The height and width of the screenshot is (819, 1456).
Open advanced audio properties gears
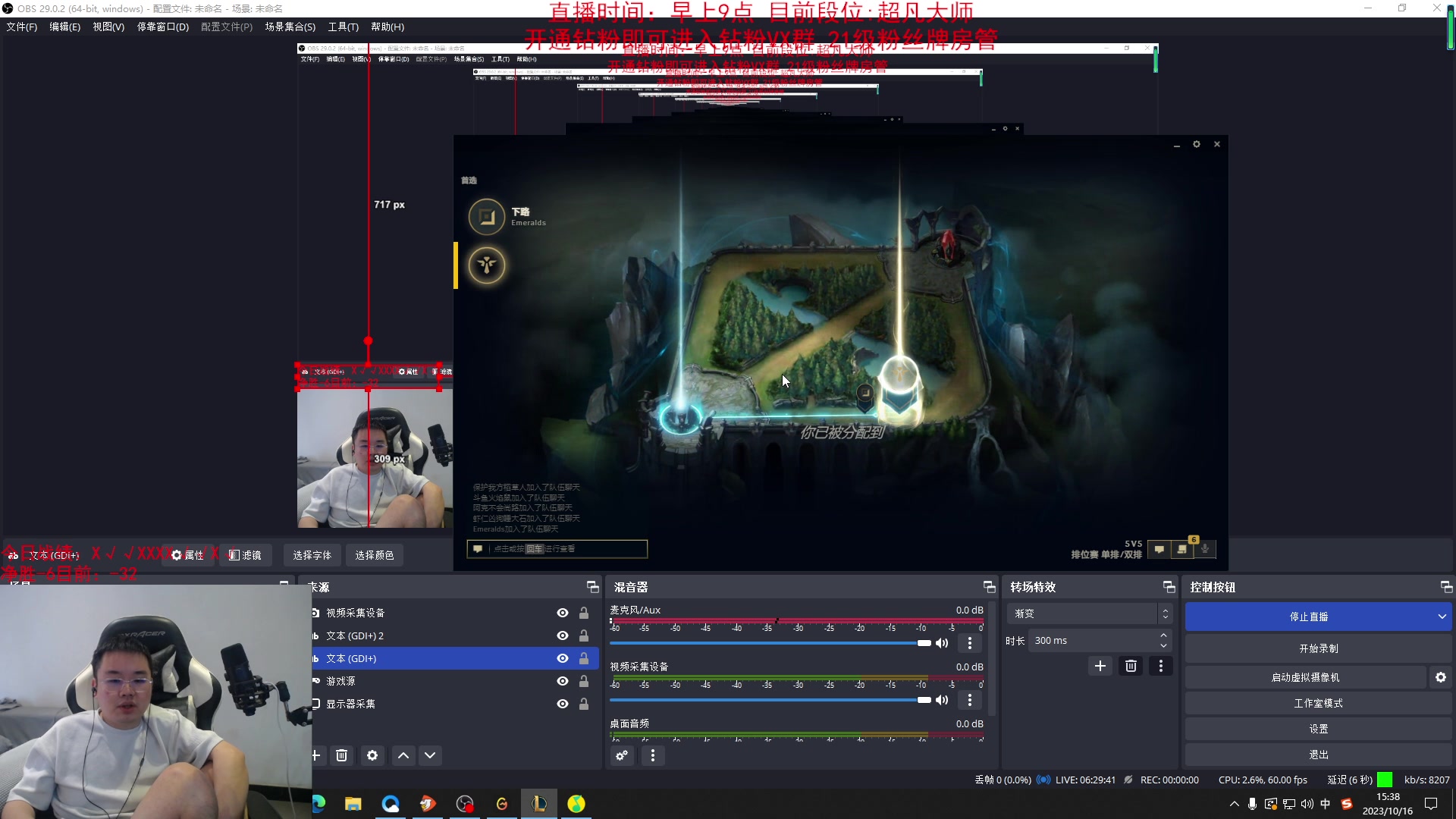click(622, 755)
